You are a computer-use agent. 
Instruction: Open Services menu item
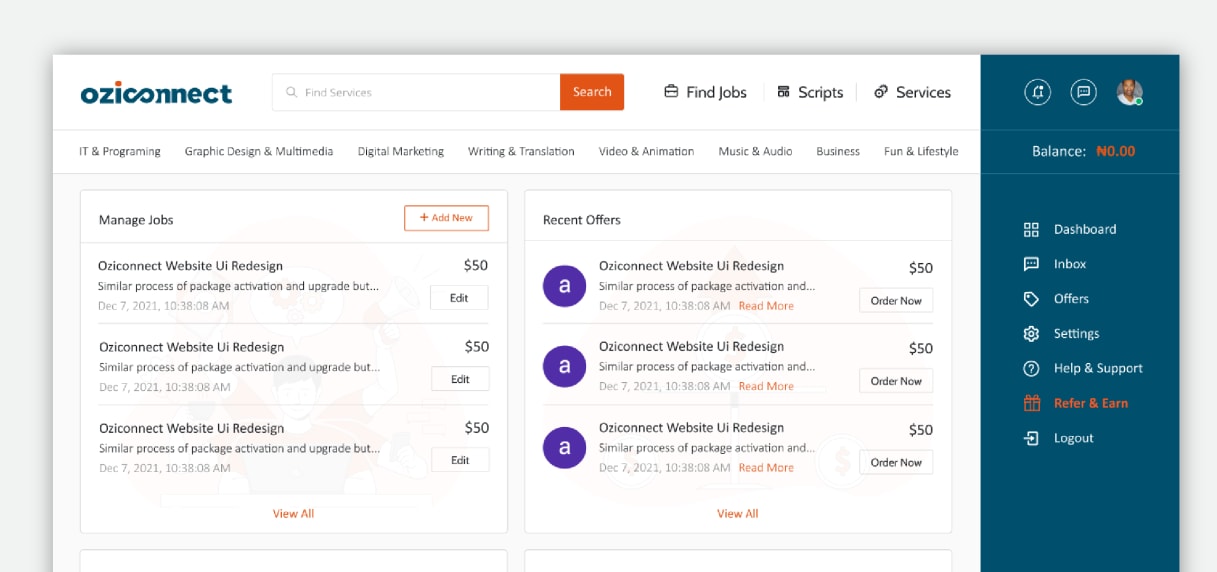(x=912, y=92)
